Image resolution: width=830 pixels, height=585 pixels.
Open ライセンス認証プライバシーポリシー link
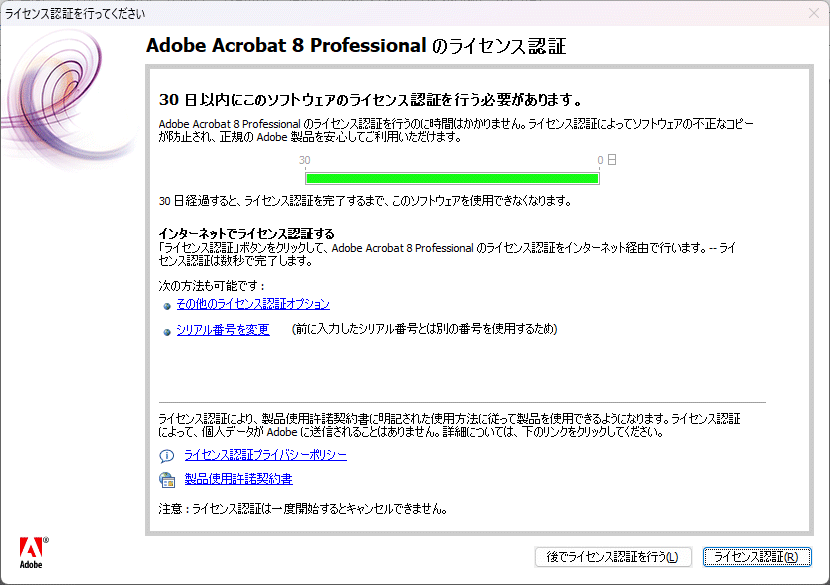tap(266, 455)
